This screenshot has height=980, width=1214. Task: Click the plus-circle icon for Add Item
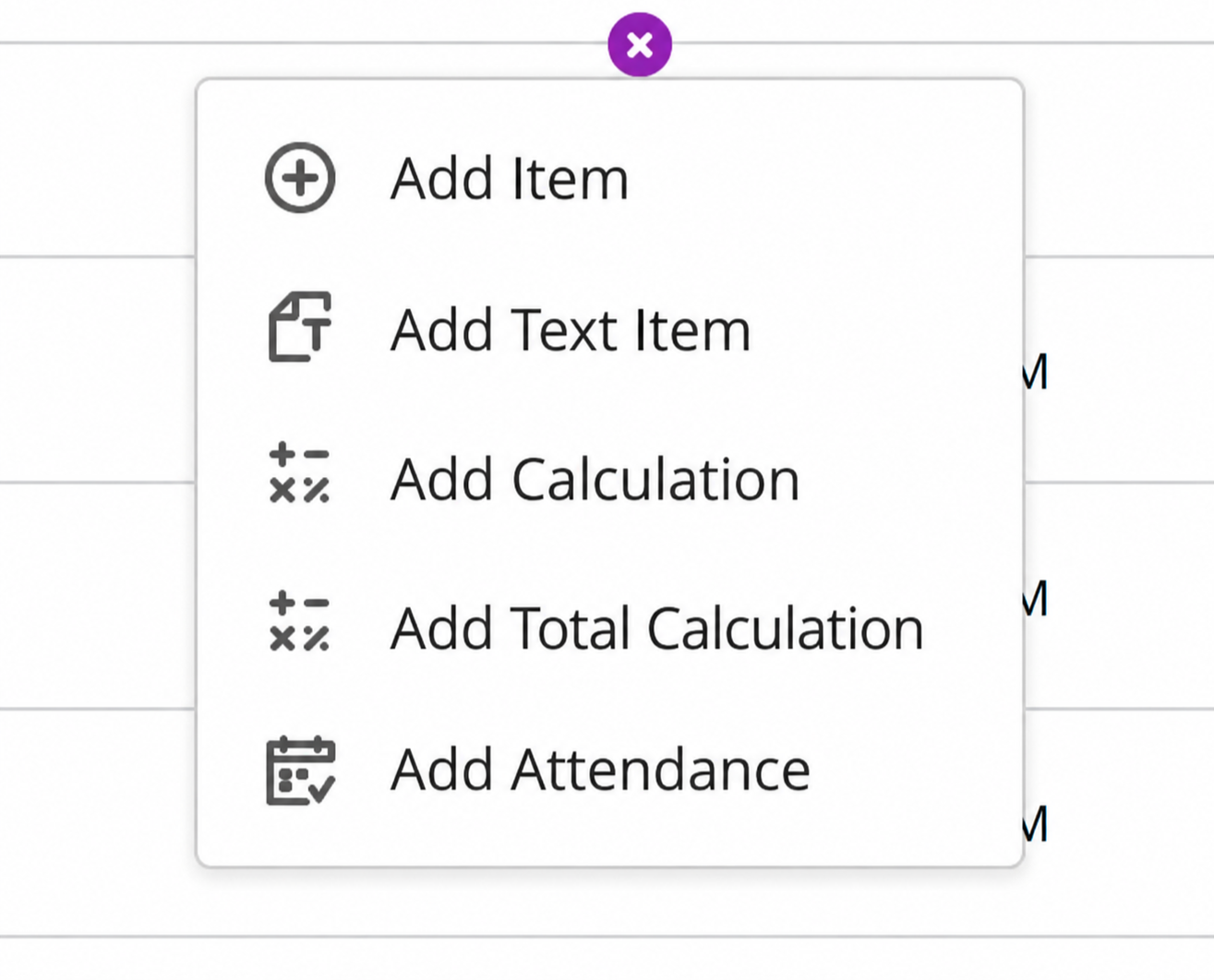300,177
